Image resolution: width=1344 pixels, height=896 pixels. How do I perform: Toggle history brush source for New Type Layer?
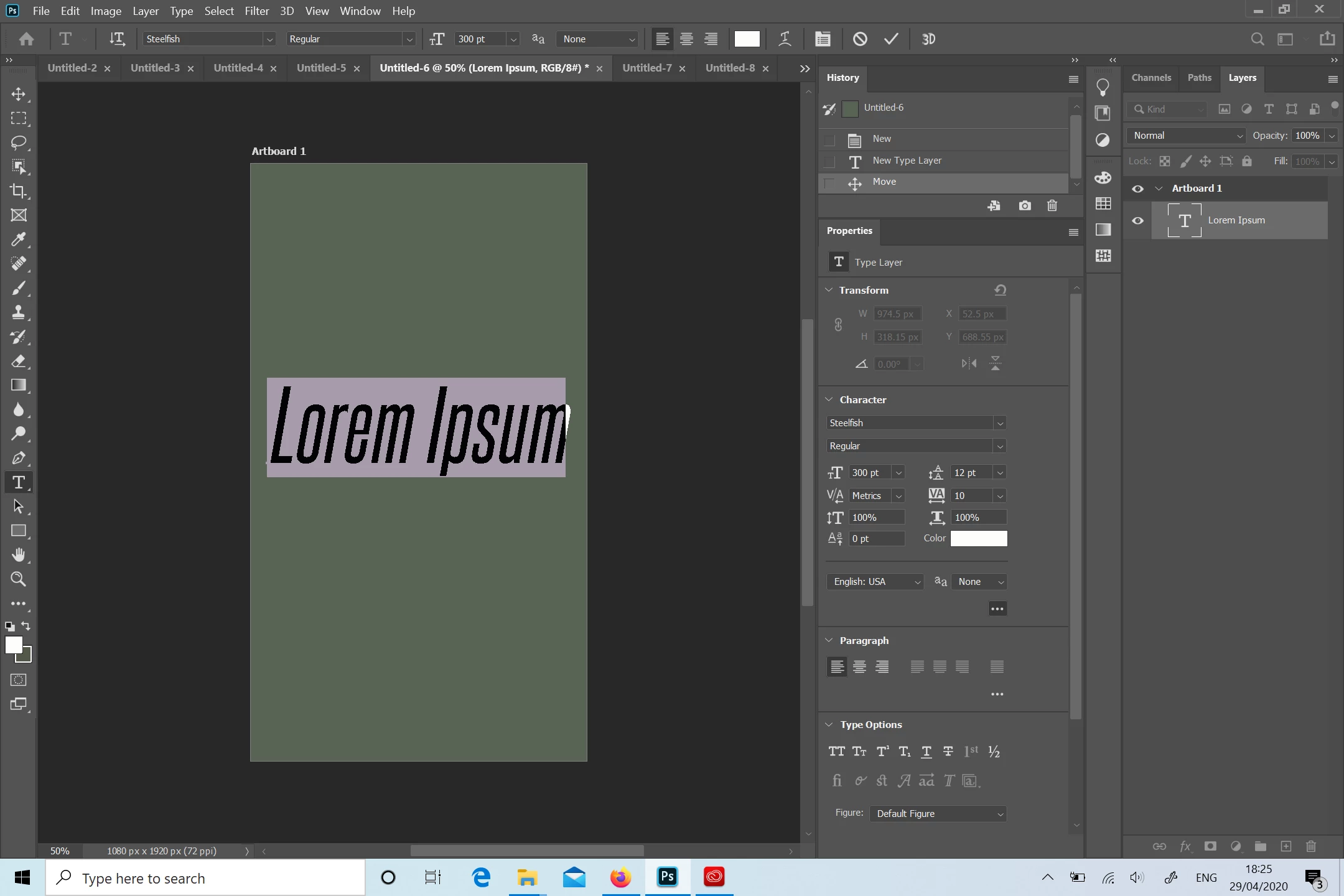[829, 161]
